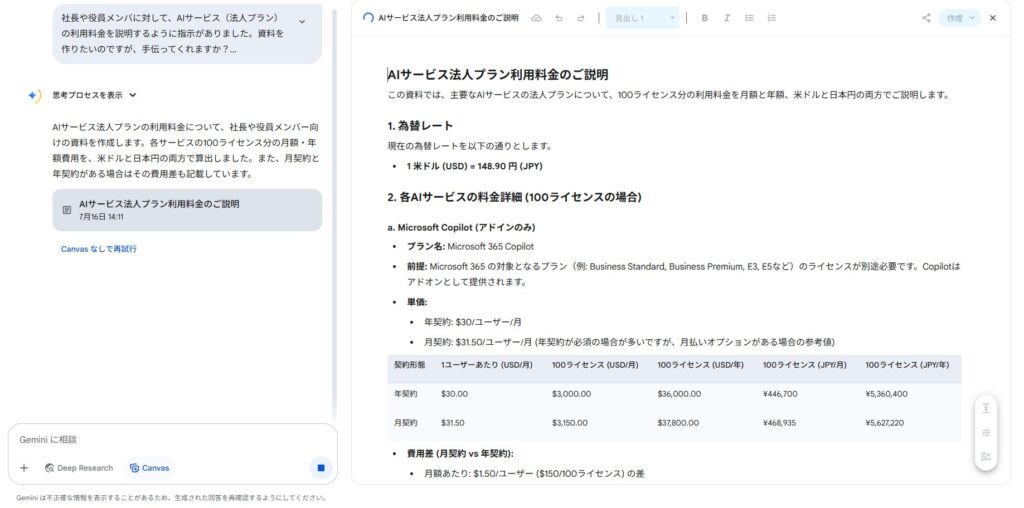The height and width of the screenshot is (508, 1024).
Task: Click the cloud save status icon
Action: [536, 18]
